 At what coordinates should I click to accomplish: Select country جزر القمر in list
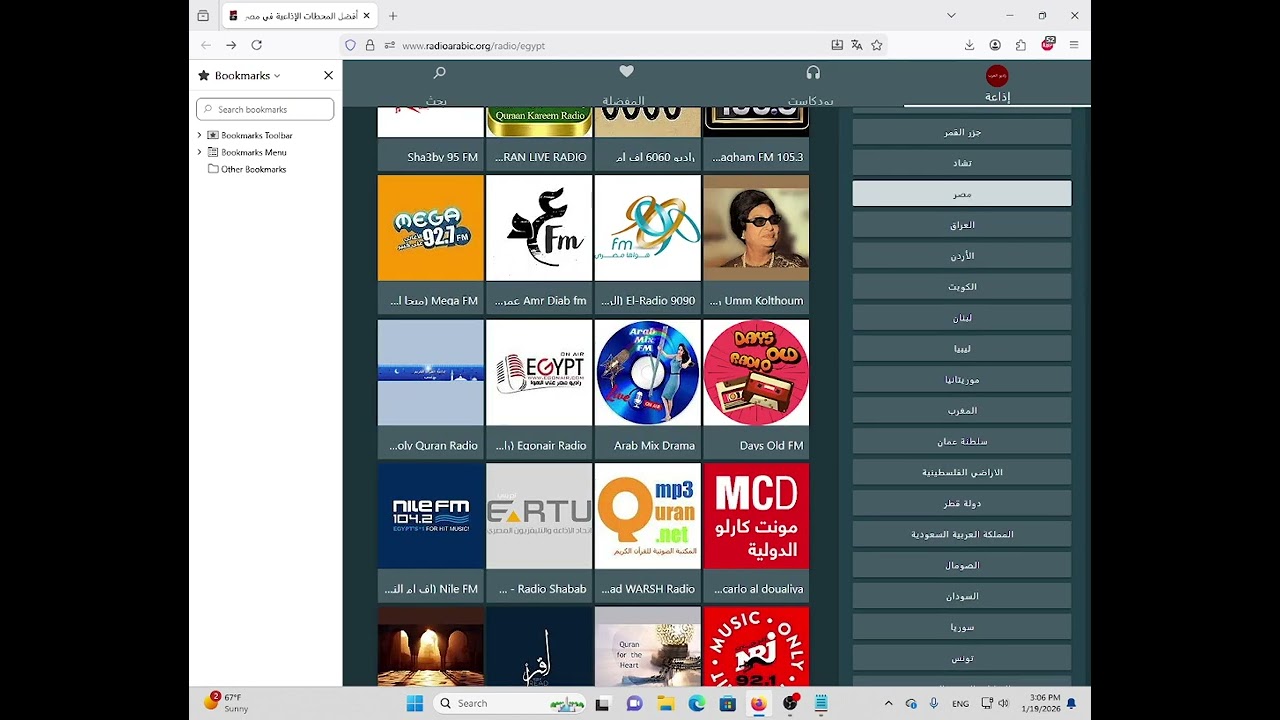coord(962,132)
